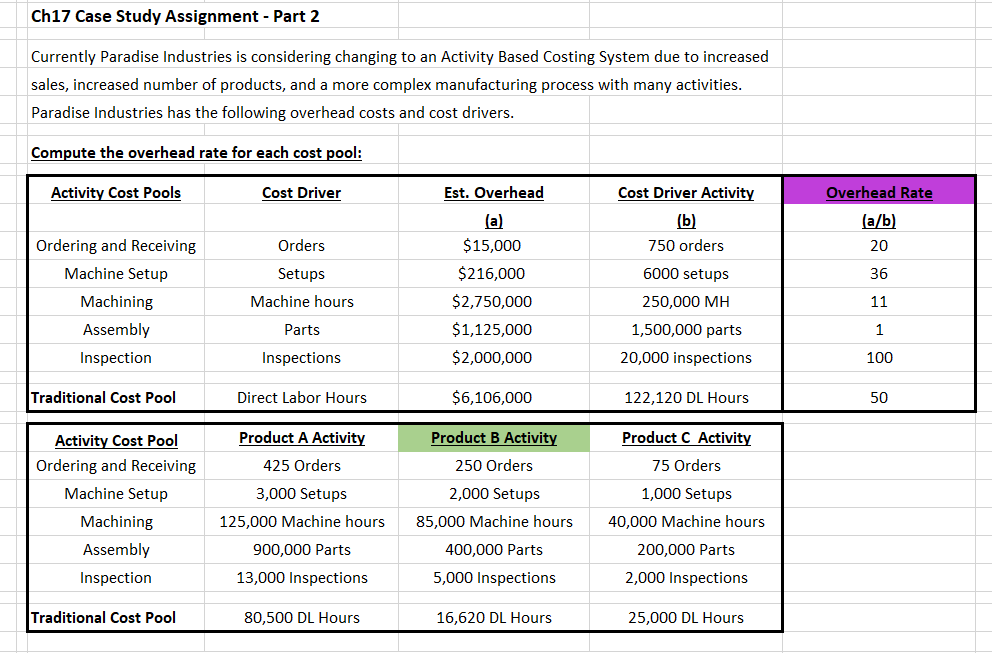Screen dimensions: 992x653
Task: Click the purple Overhead Rate header cell
Action: tap(878, 190)
